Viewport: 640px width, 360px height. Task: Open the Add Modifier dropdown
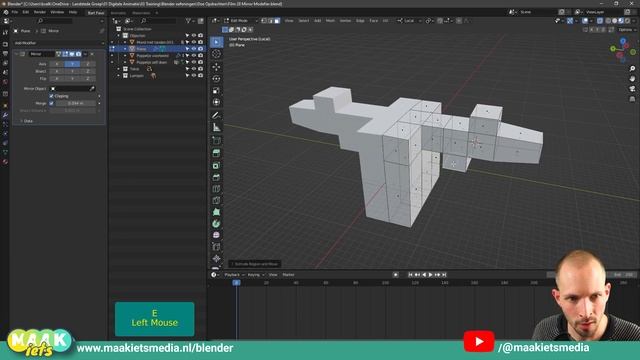[59, 43]
